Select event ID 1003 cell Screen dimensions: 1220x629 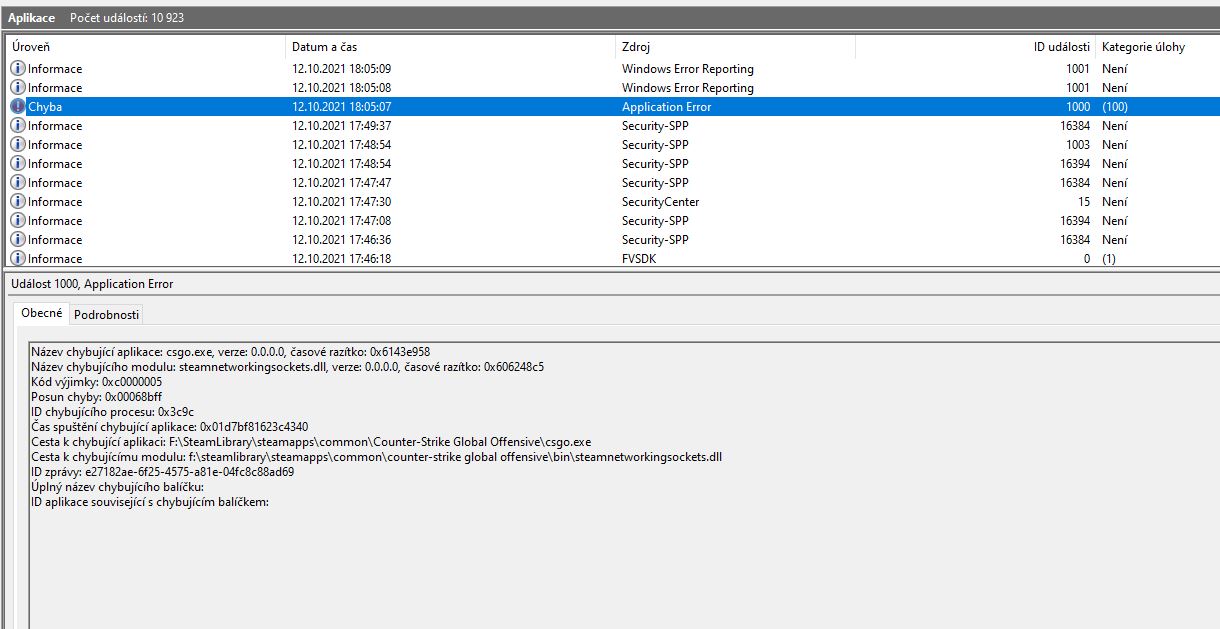click(1078, 145)
